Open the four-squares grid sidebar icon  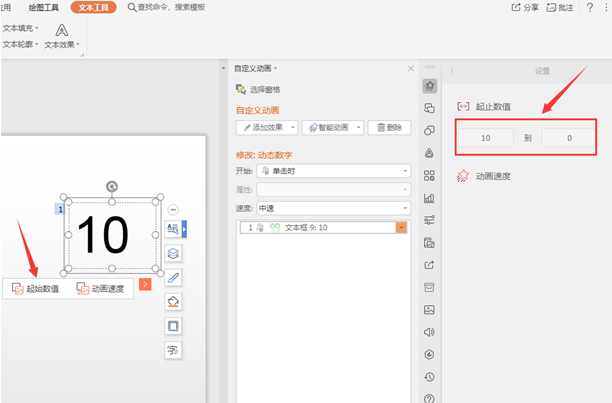point(429,176)
